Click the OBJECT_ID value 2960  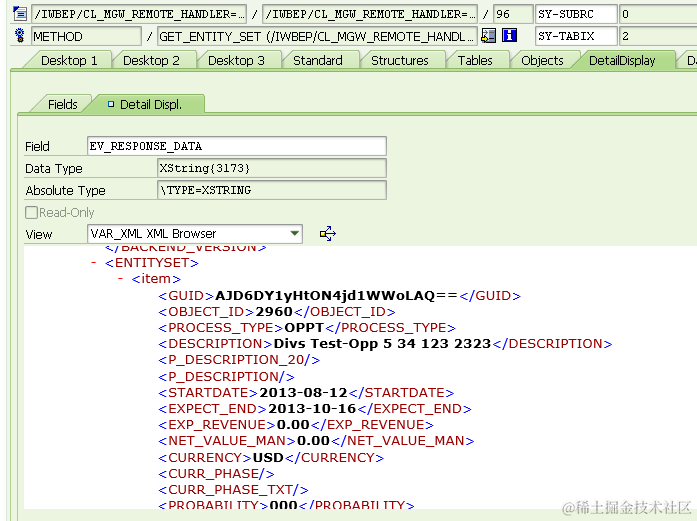[x=274, y=312]
